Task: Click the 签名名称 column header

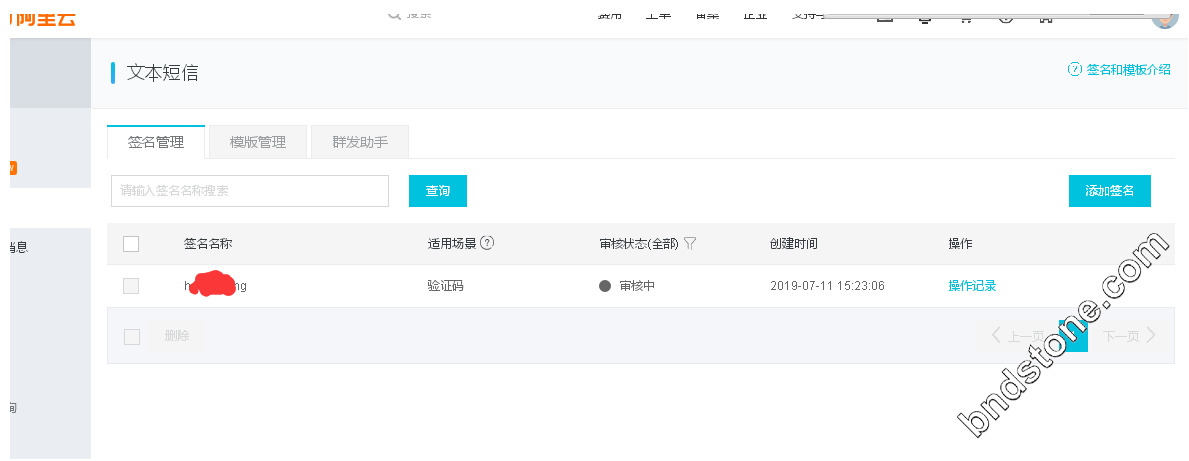Action: click(x=208, y=243)
